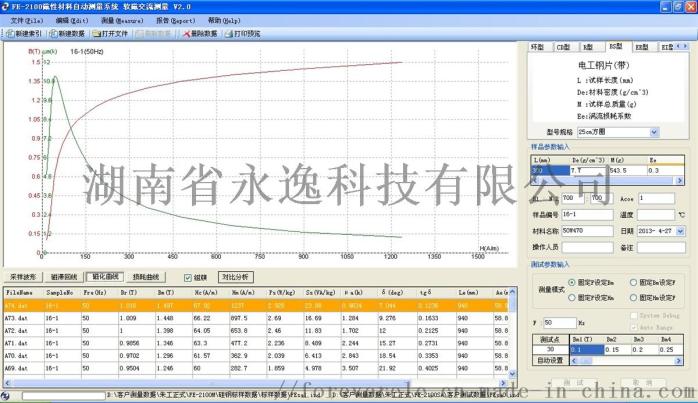Click the Ee cell showing 0.3
This screenshot has height=403, width=698.
[x=666, y=170]
